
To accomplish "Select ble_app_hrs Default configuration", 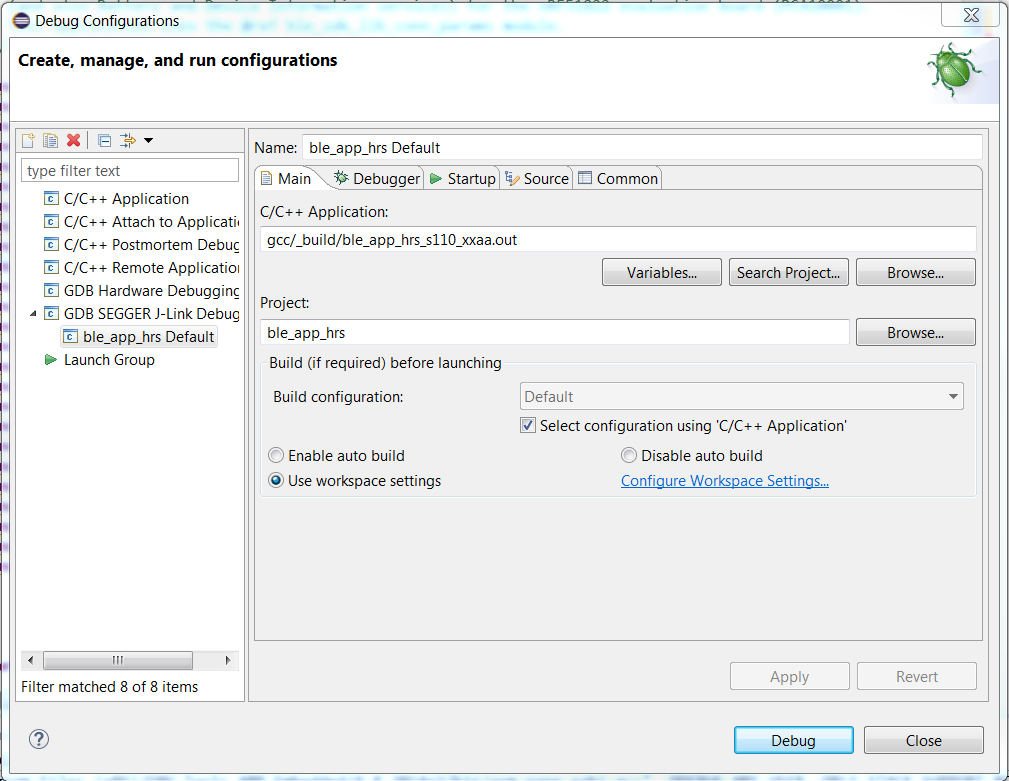I will pos(148,336).
